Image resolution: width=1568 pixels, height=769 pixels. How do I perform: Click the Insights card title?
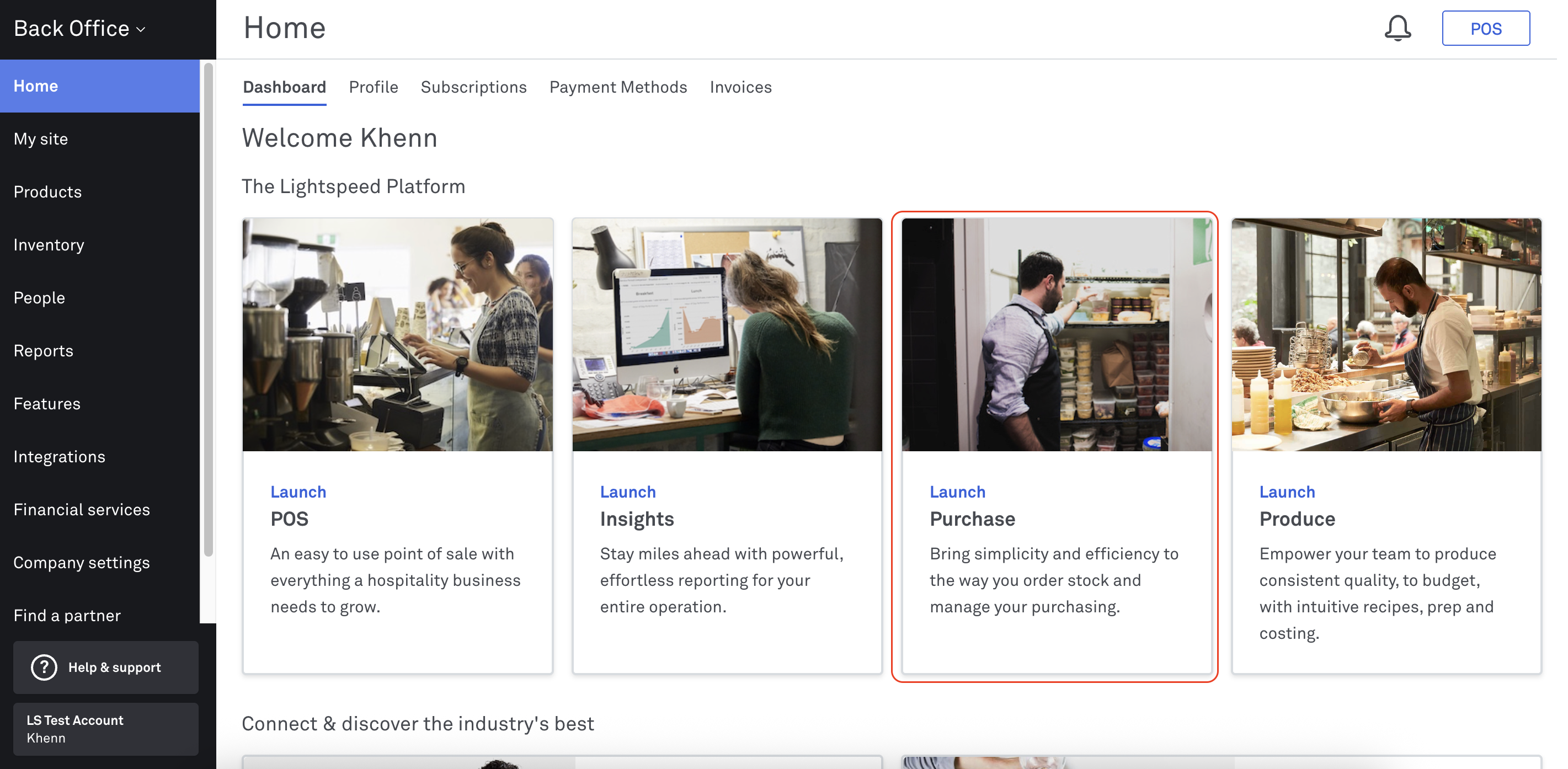(637, 519)
